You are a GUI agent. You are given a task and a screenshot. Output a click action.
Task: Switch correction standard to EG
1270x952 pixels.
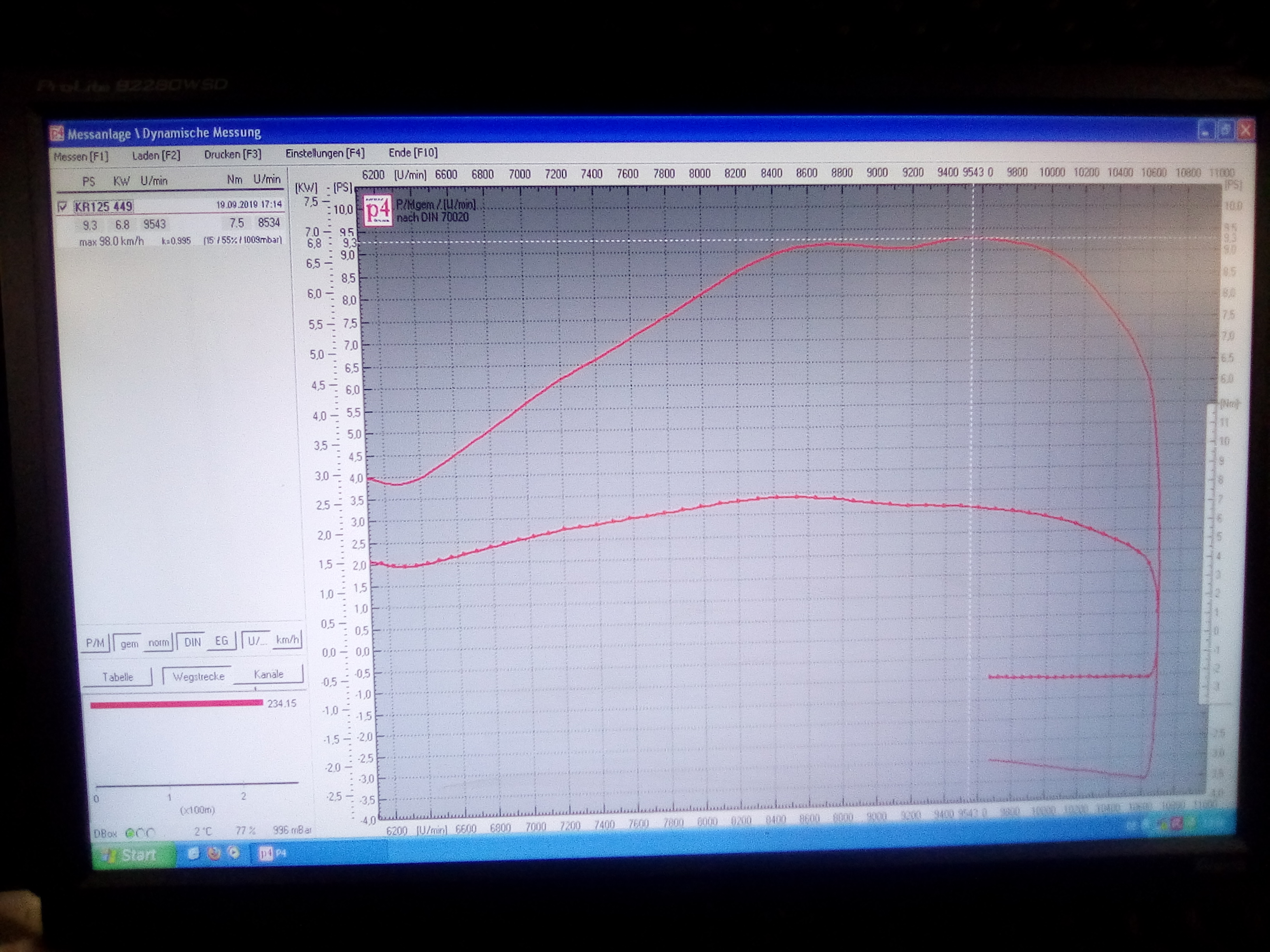point(221,641)
